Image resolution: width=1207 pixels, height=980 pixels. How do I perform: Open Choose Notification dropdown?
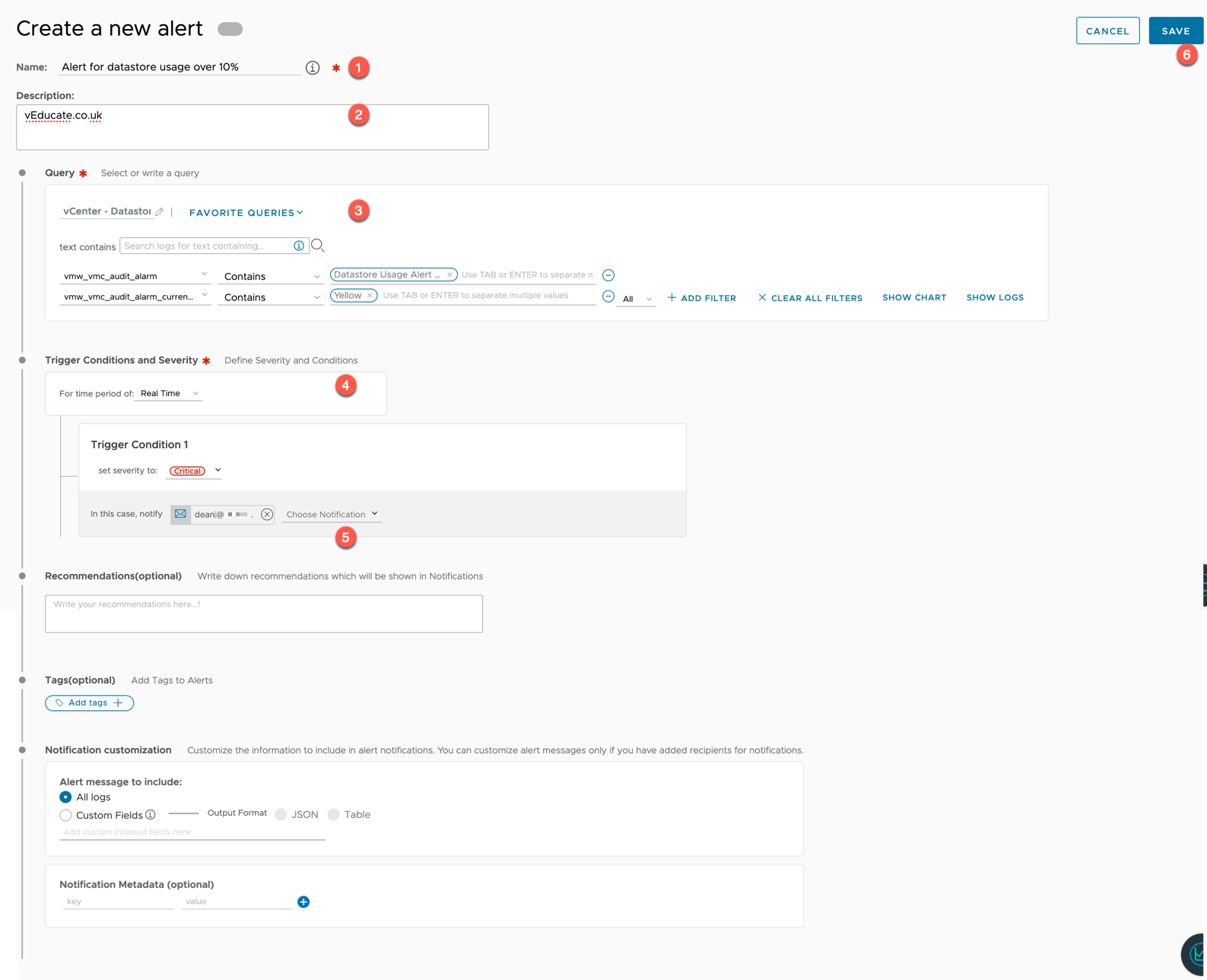[x=332, y=515]
